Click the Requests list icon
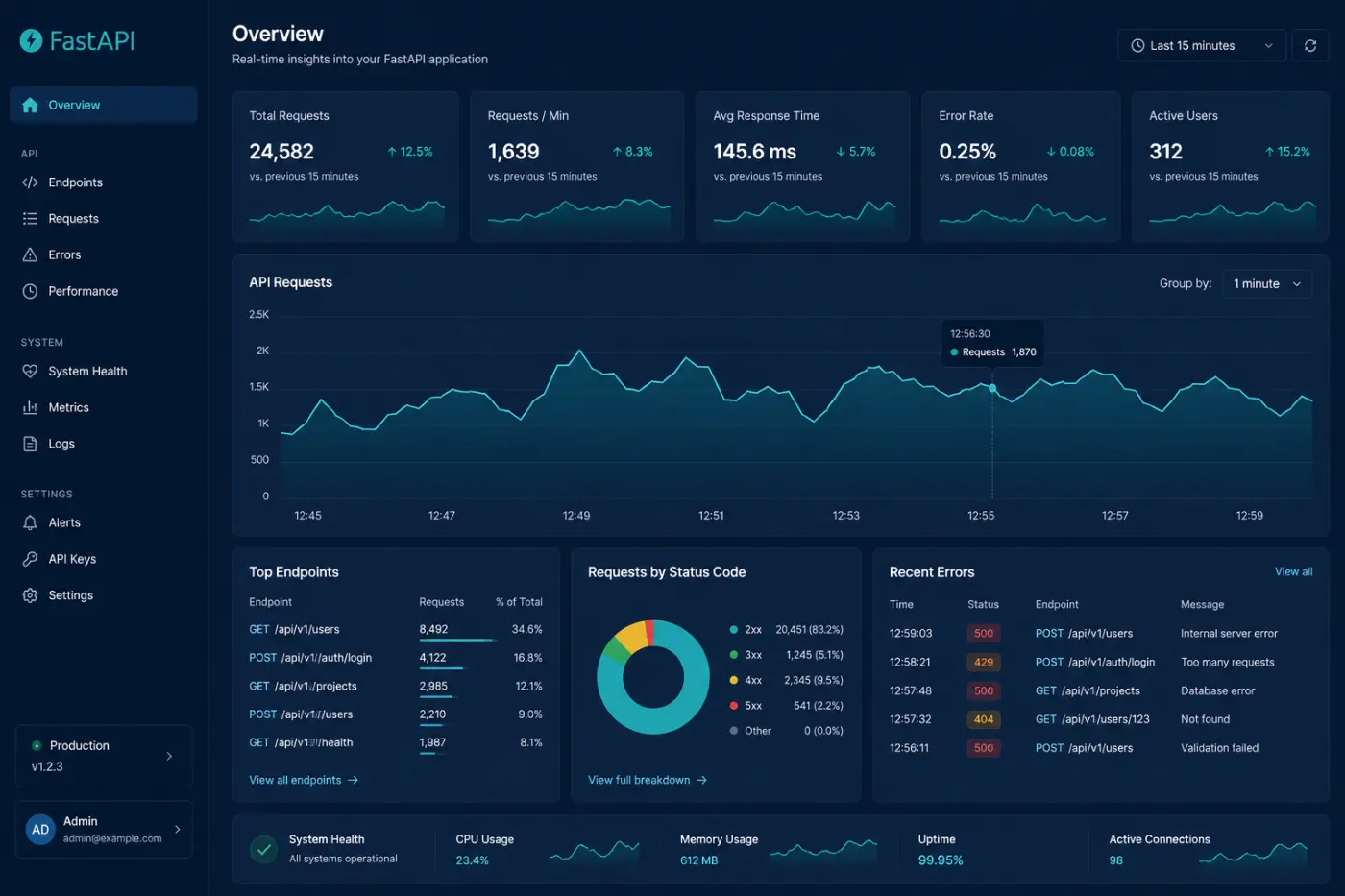Screen dimensions: 1345x896 [30, 219]
